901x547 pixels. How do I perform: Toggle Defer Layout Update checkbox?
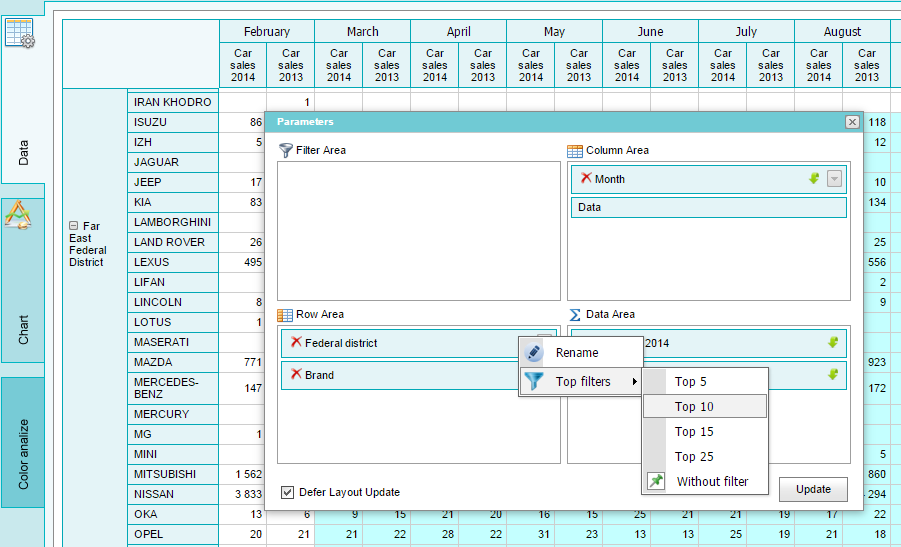click(287, 492)
